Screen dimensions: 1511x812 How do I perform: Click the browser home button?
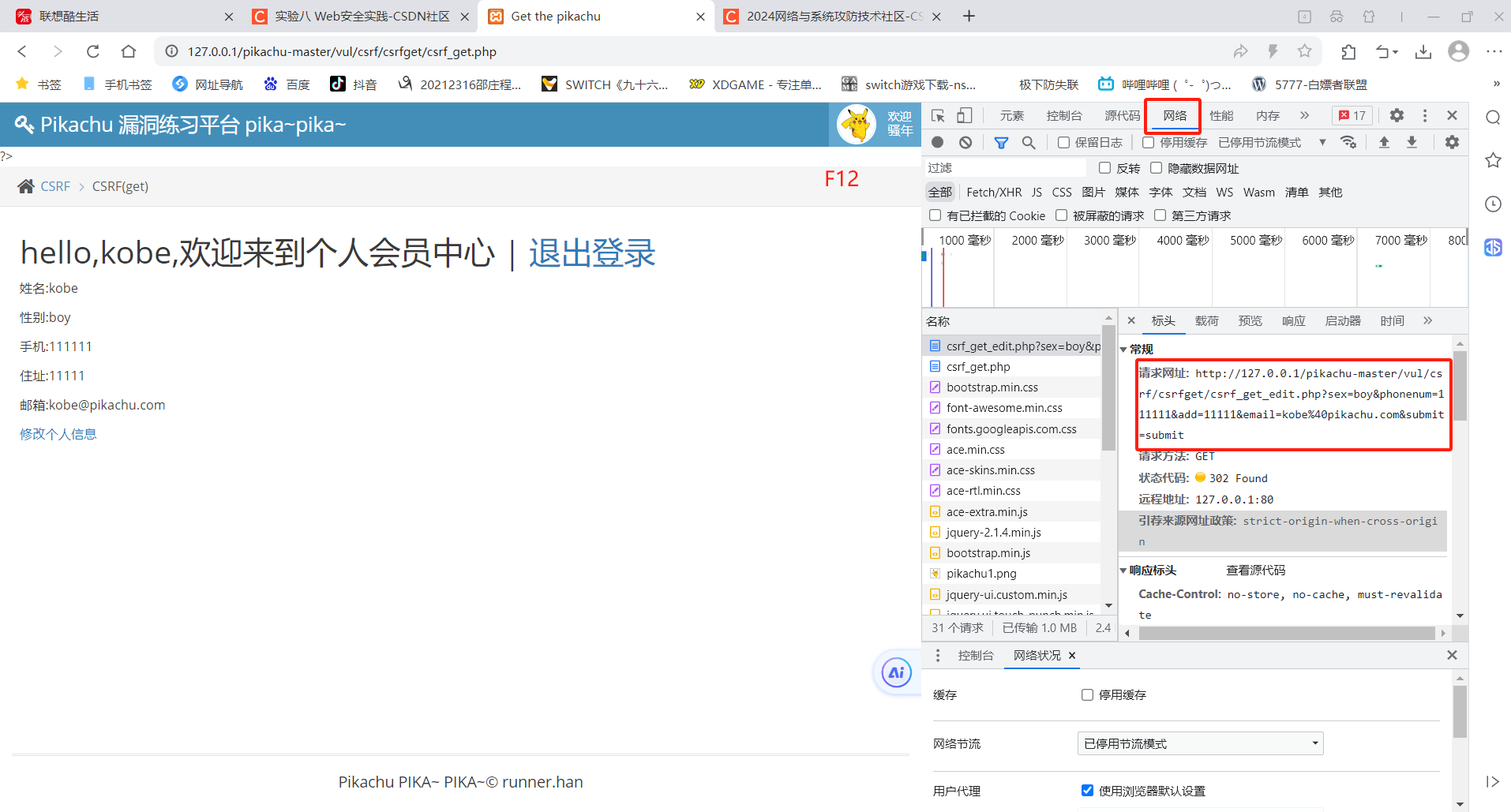(129, 51)
